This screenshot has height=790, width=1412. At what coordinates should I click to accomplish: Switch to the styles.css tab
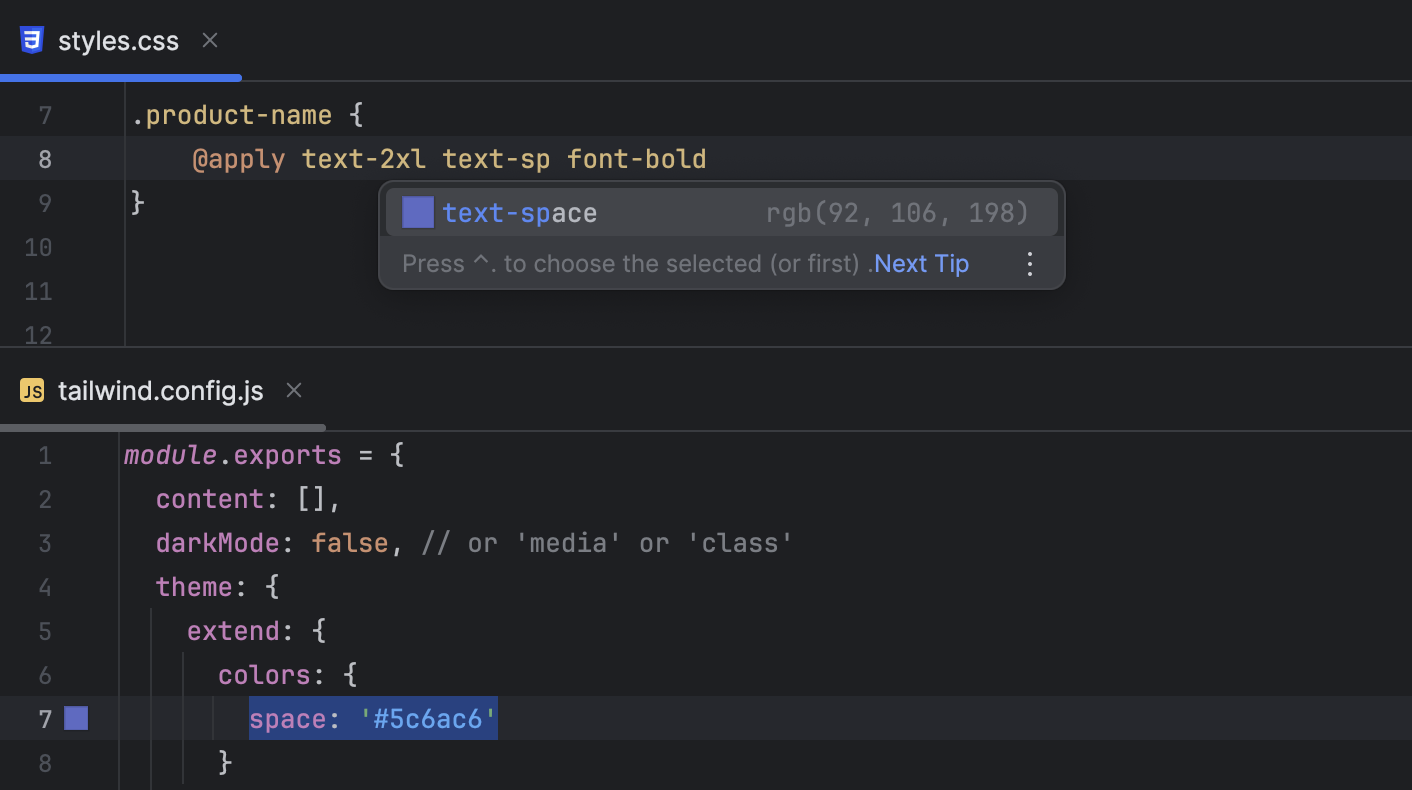coord(118,40)
